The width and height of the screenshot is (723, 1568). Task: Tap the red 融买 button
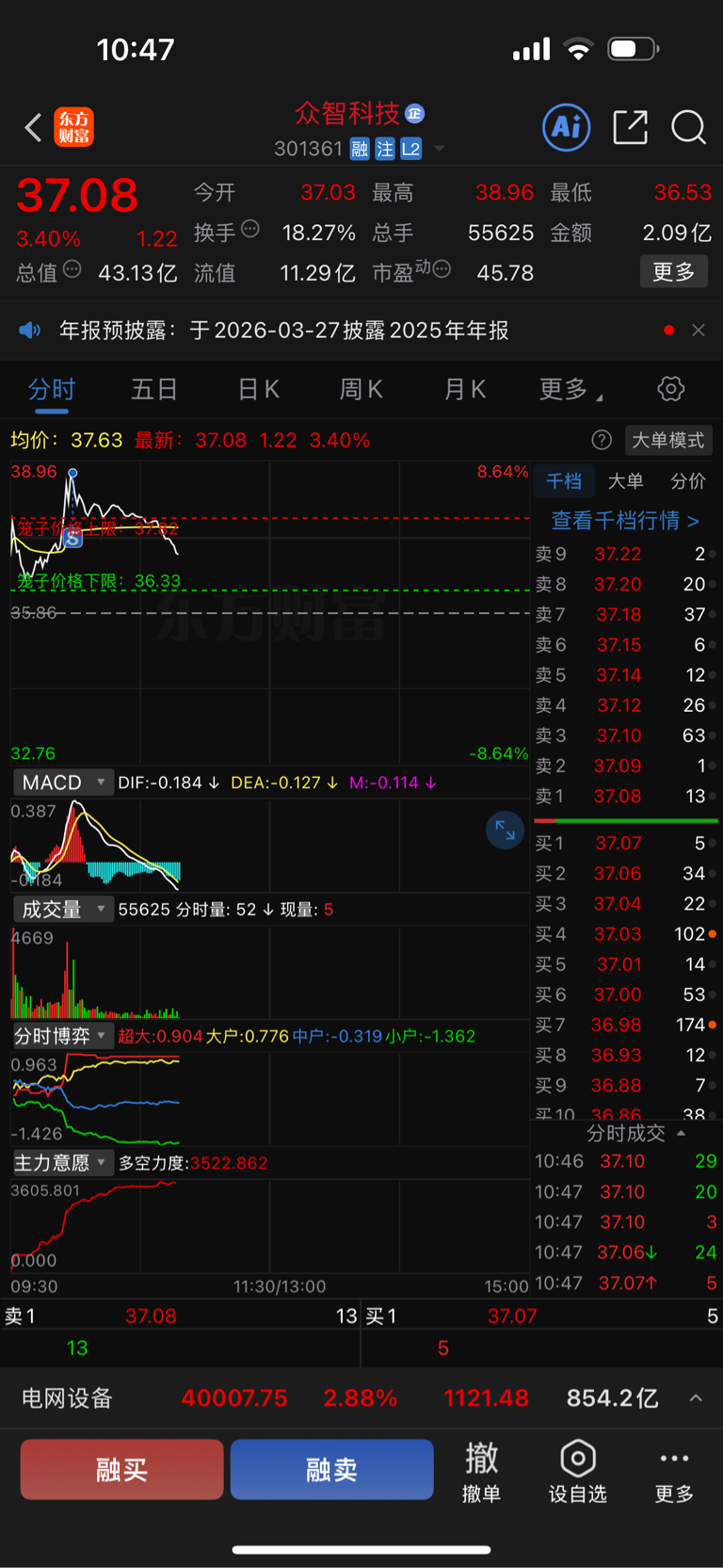coord(122,1469)
